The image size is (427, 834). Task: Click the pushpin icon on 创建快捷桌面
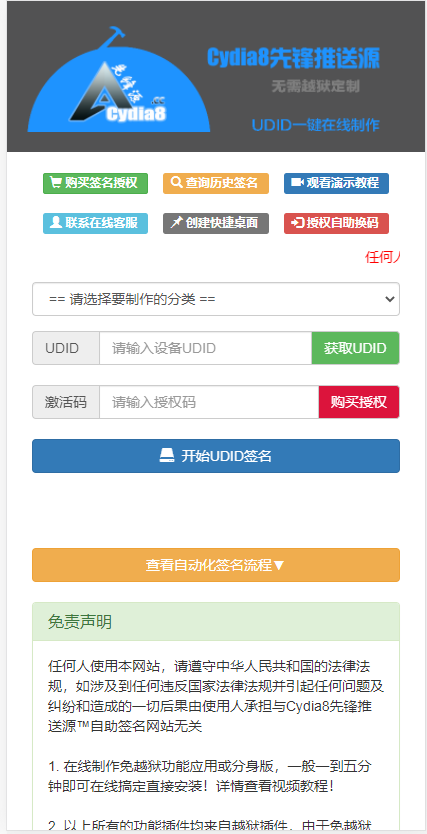[177, 223]
